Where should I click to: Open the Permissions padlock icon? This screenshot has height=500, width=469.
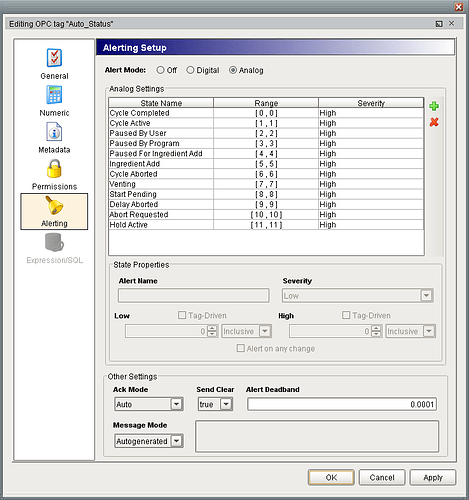(x=54, y=168)
